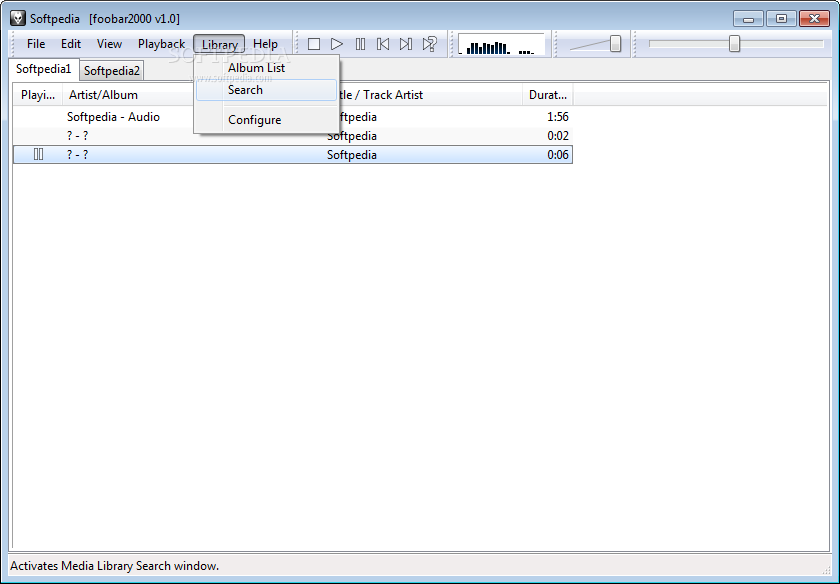Skip to the next track

[x=406, y=44]
